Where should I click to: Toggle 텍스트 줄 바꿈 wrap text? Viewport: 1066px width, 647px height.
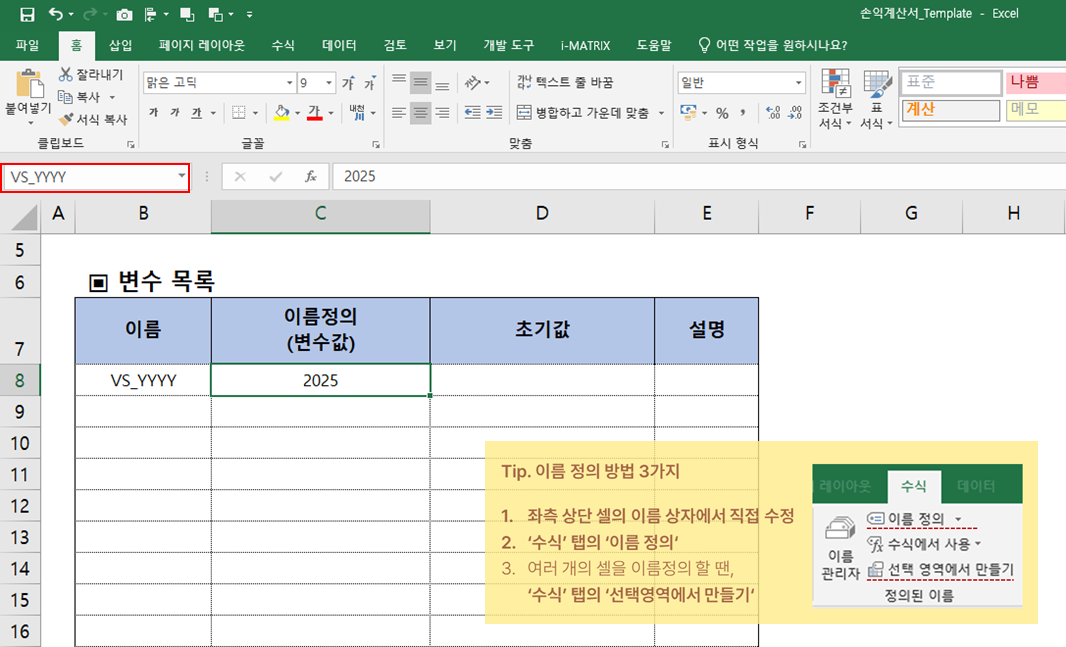coord(565,82)
